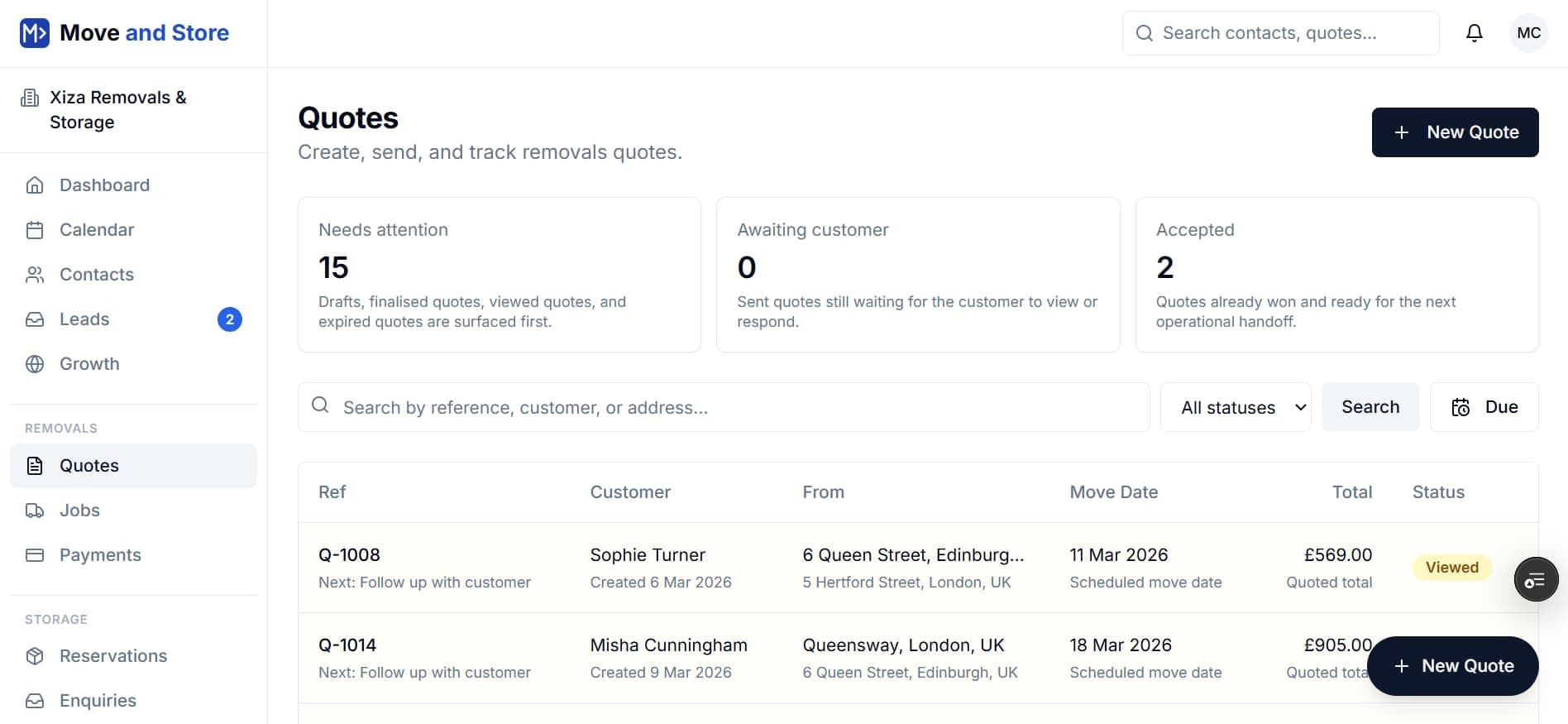Click the Contacts people icon
The width and height of the screenshot is (1568, 724).
point(35,275)
